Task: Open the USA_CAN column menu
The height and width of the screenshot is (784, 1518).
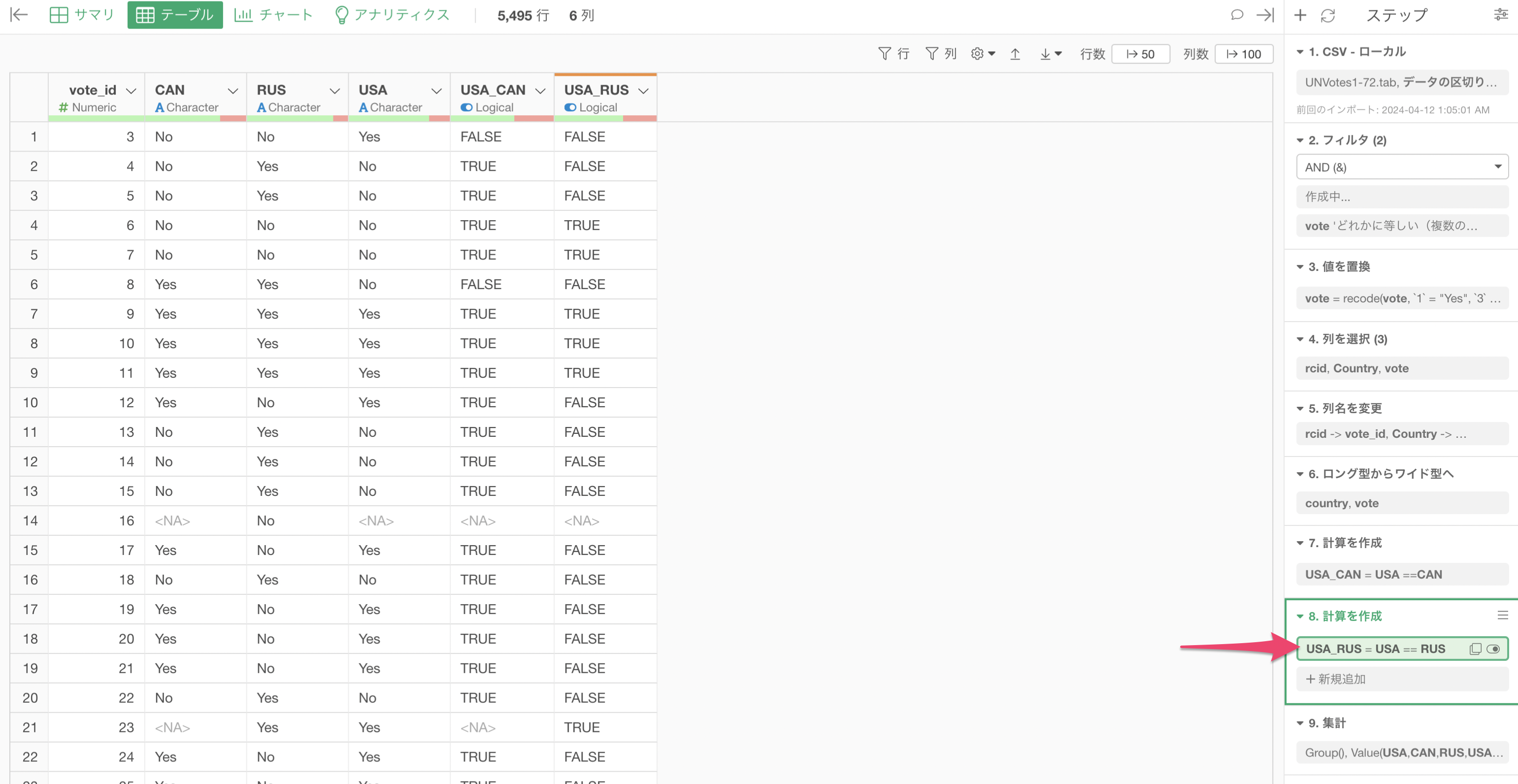Action: pyautogui.click(x=540, y=91)
